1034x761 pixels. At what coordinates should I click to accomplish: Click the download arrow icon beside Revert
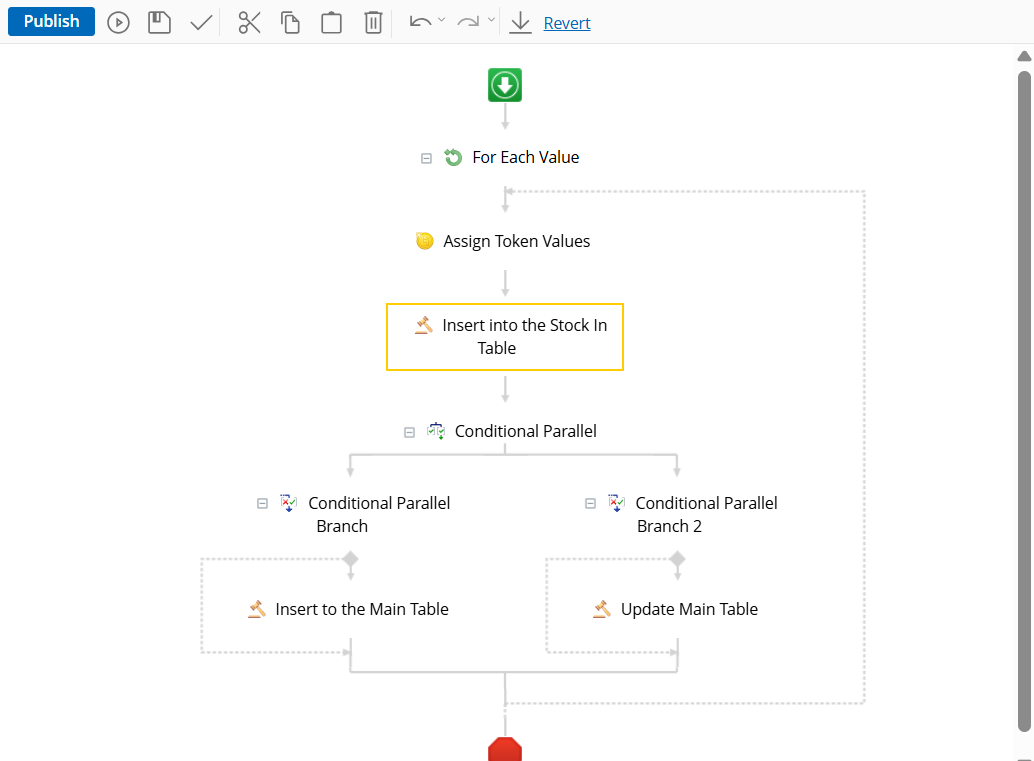[520, 22]
